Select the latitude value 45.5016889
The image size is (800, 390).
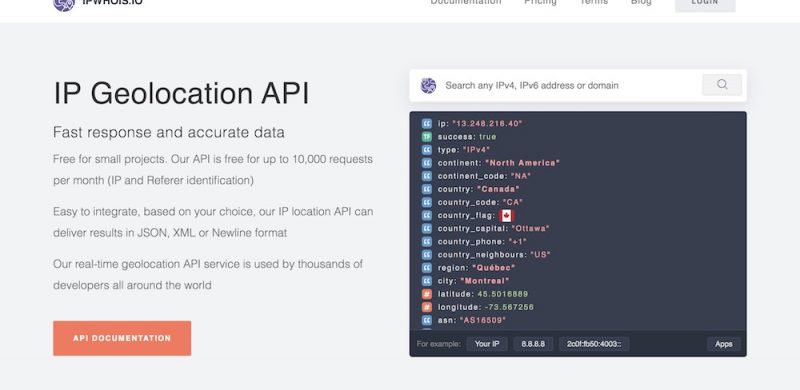[x=503, y=294]
